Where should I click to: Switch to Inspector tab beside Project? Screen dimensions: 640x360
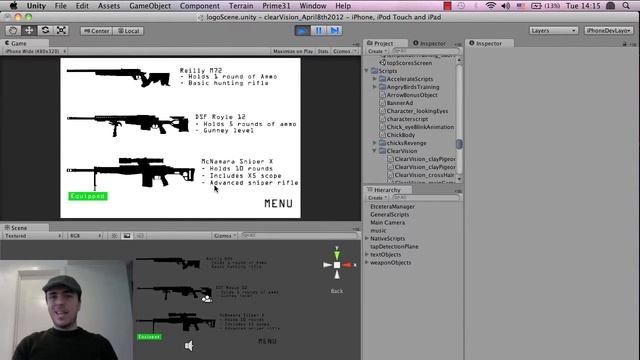[x=429, y=43]
